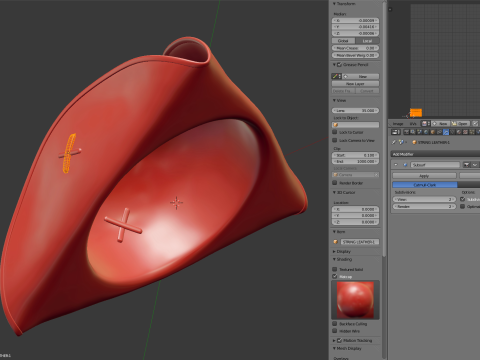Switch to Scene properties tab icon

click(419, 132)
